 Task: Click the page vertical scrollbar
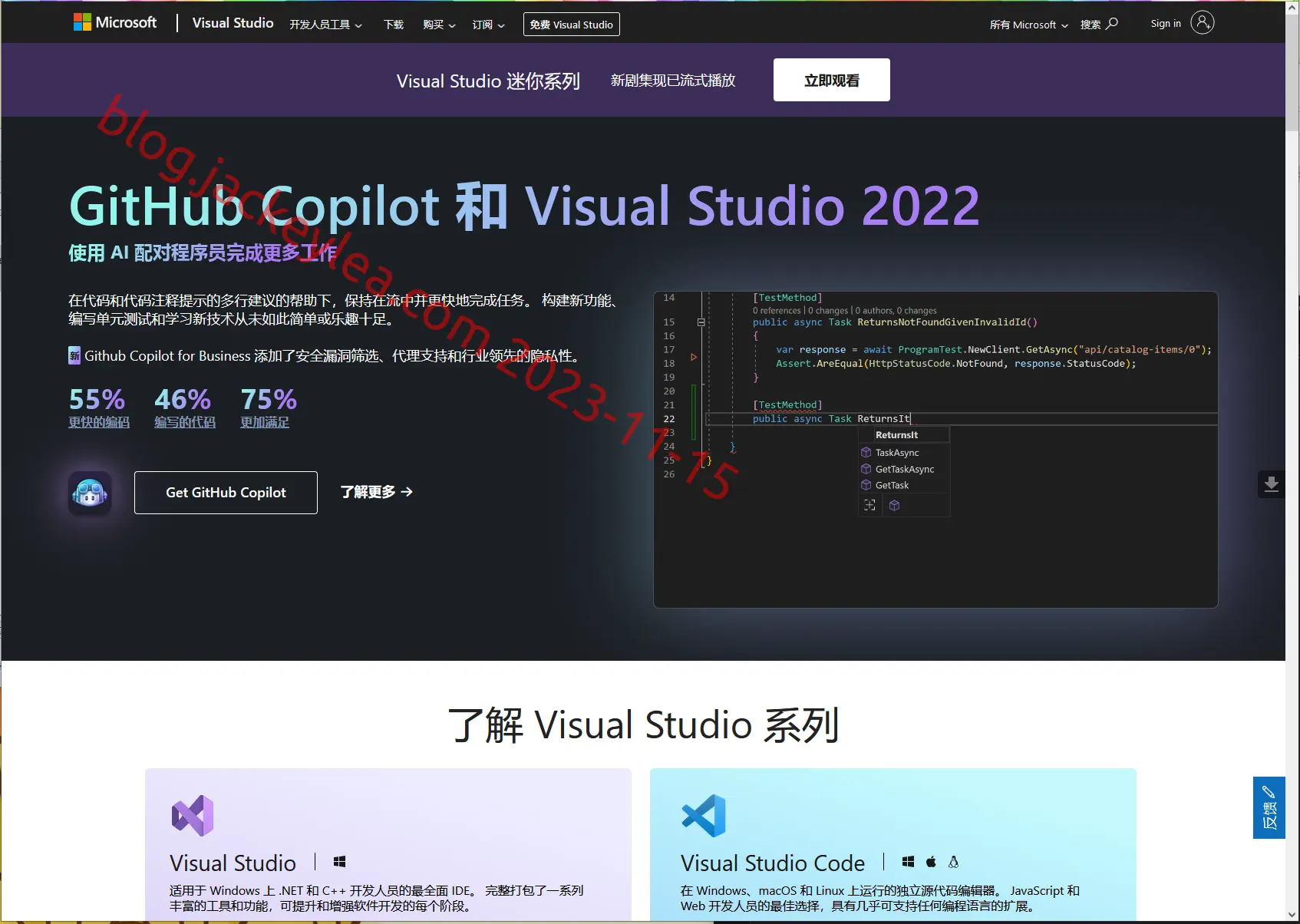pos(1292,73)
